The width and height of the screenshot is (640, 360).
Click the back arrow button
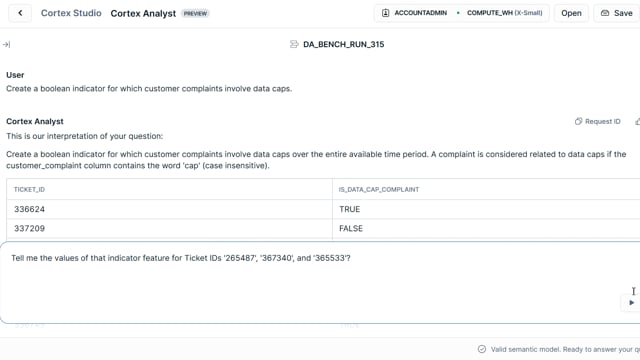point(20,13)
